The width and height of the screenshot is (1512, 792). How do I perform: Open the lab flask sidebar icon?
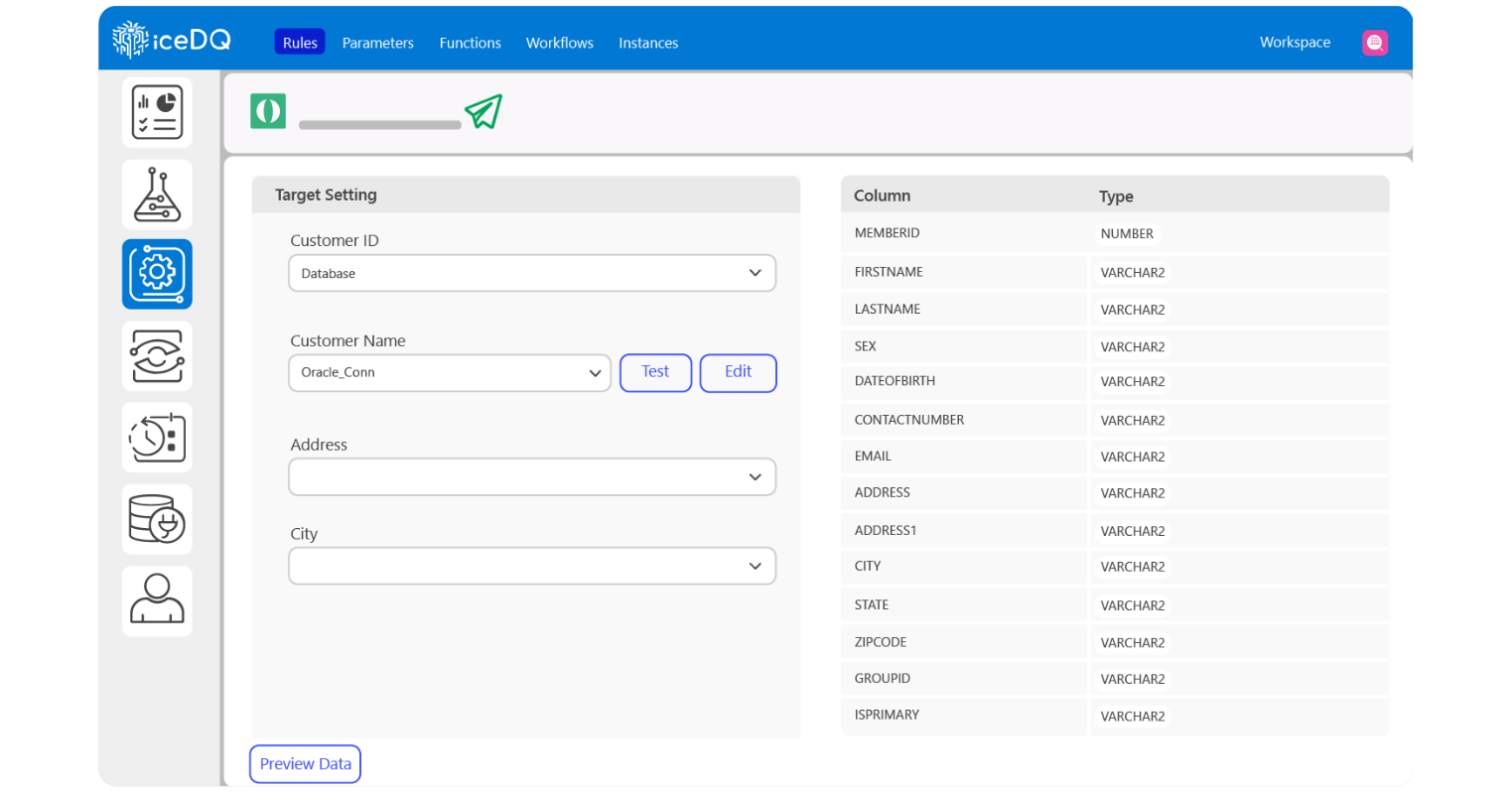[x=157, y=195]
